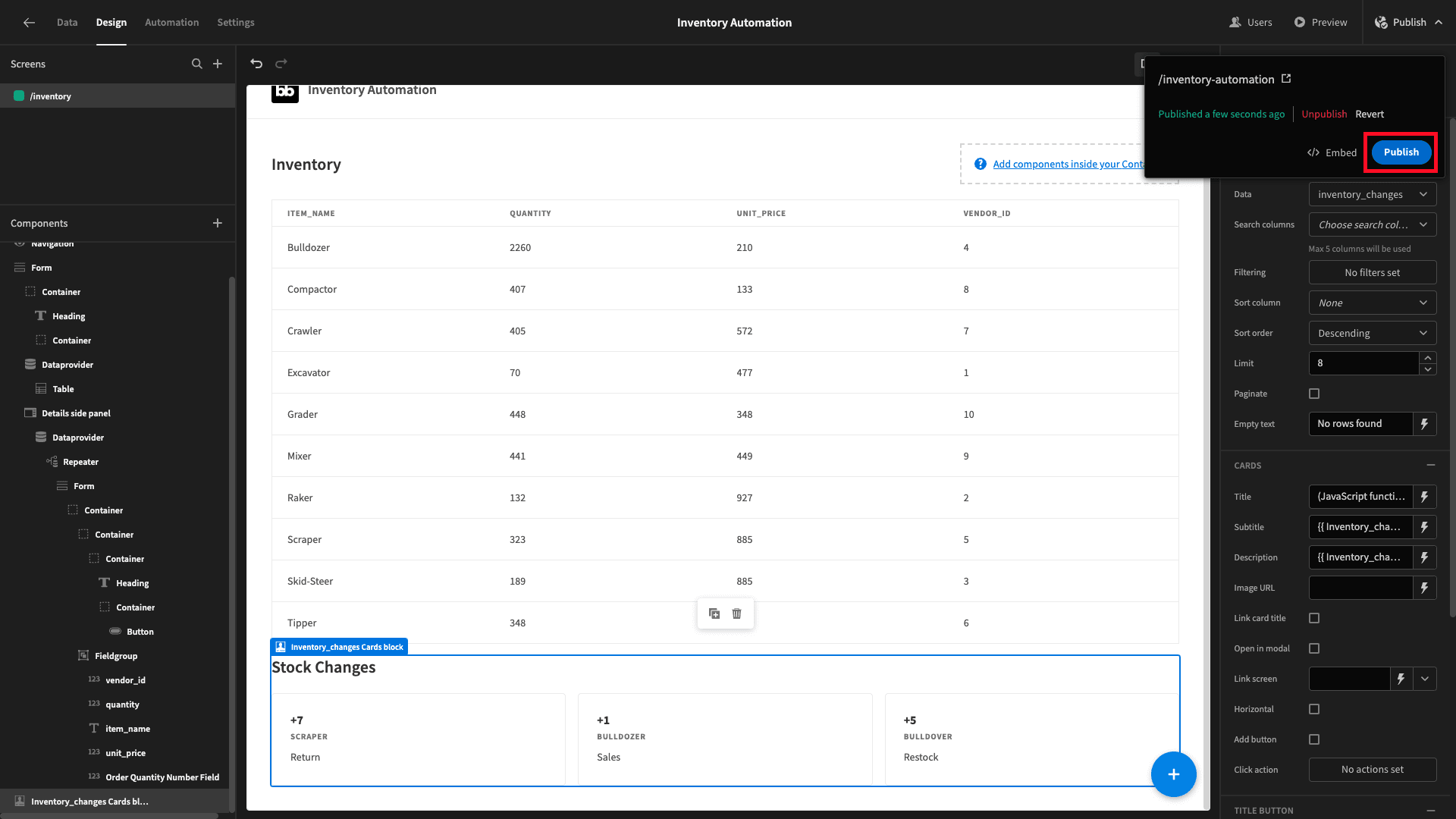Search screens using the magnifier icon

pyautogui.click(x=197, y=64)
